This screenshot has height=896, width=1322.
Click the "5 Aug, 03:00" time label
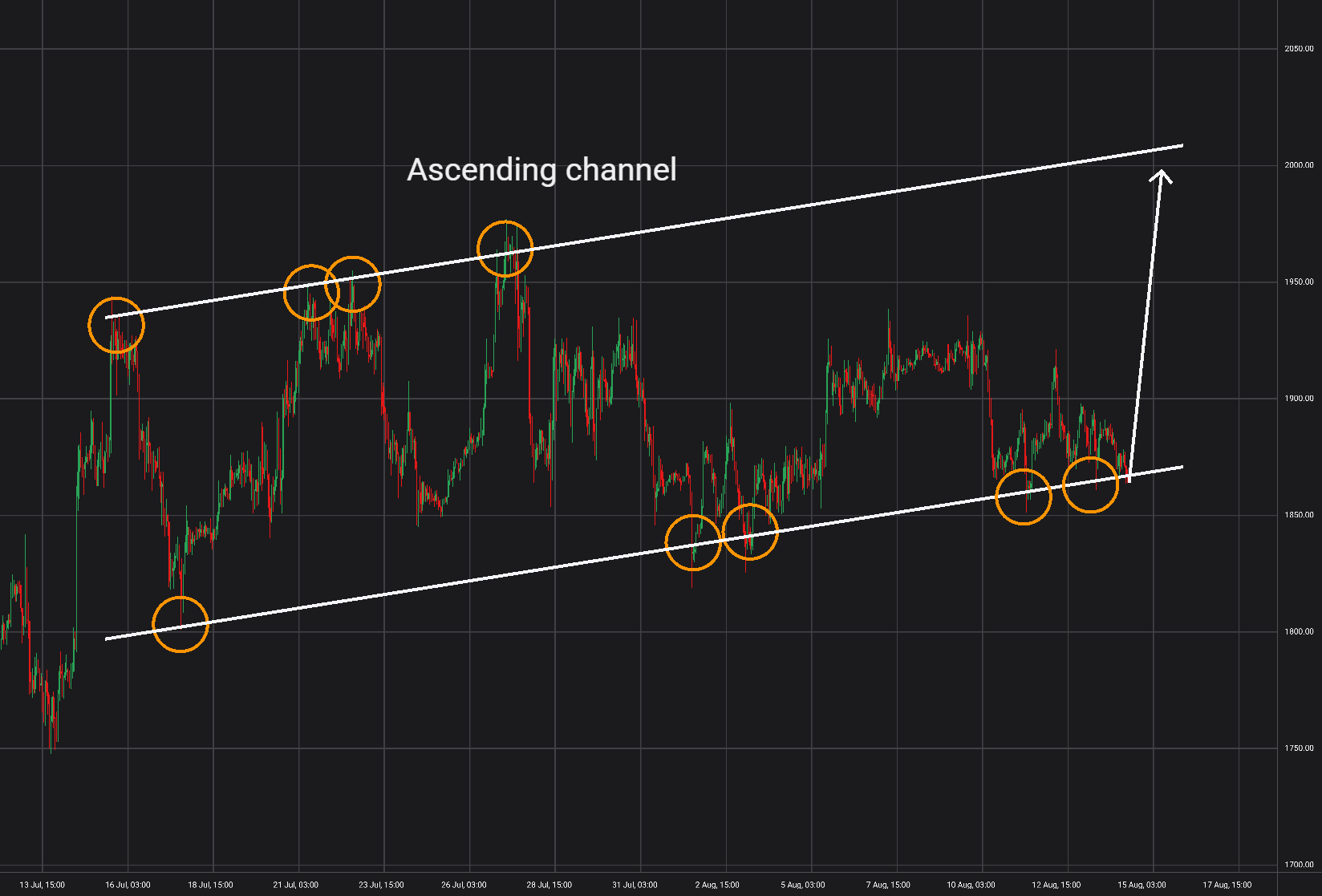pos(803,885)
